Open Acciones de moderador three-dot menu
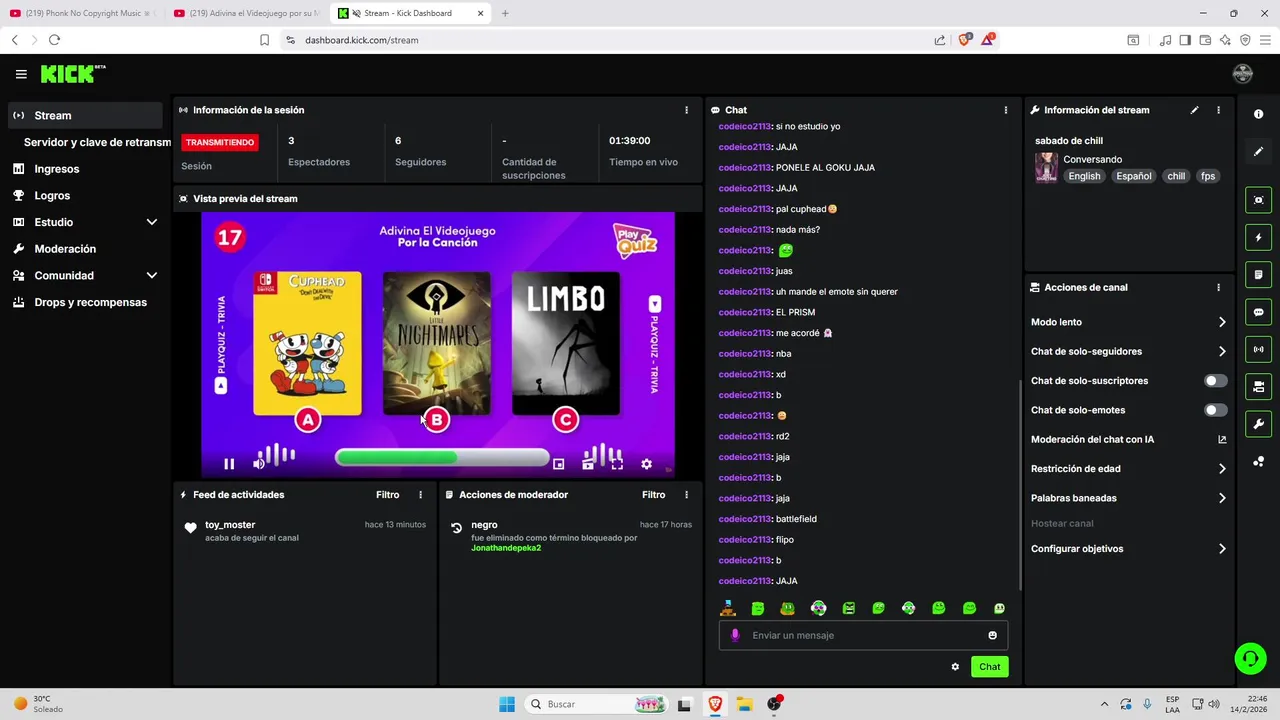Image resolution: width=1280 pixels, height=720 pixels. [686, 495]
